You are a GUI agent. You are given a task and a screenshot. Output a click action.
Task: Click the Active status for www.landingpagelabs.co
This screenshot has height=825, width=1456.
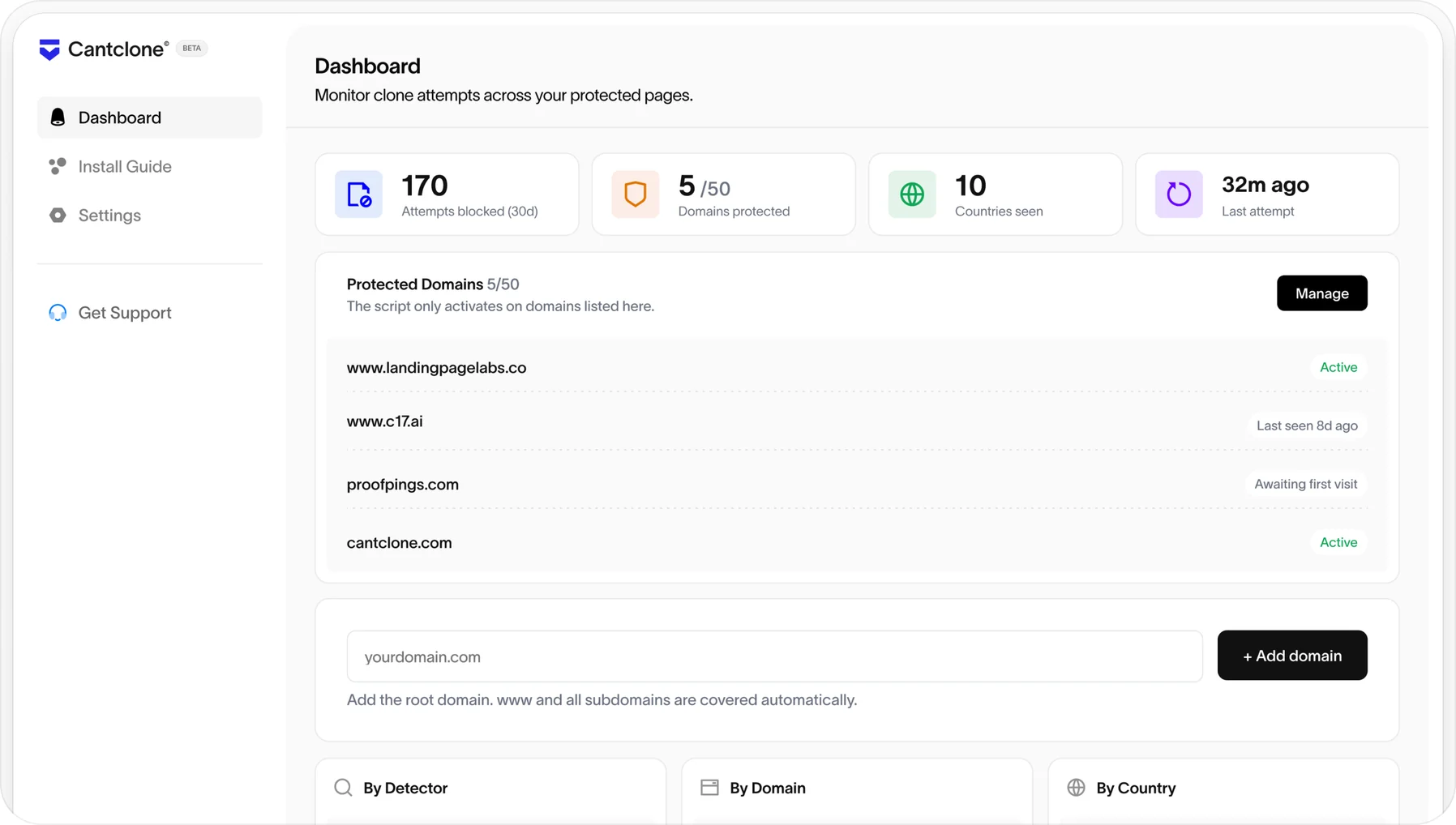pos(1338,367)
